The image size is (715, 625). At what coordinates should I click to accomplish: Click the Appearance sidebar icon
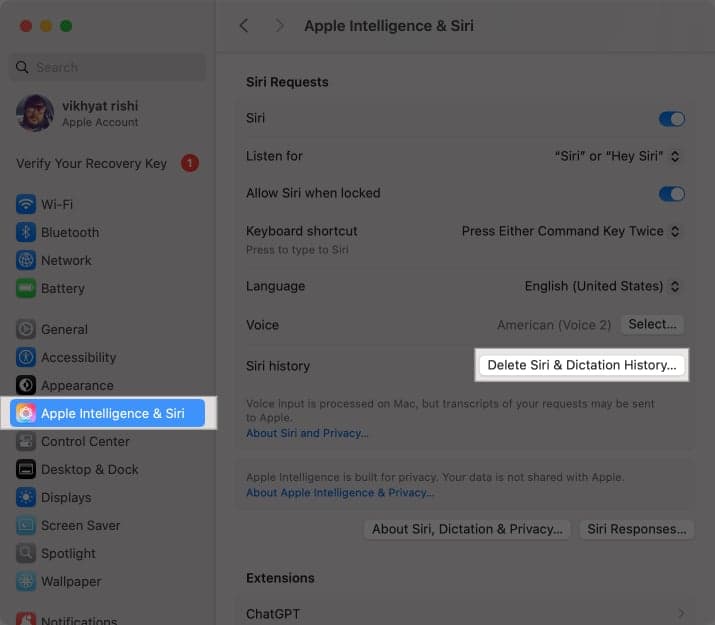[x=26, y=385]
